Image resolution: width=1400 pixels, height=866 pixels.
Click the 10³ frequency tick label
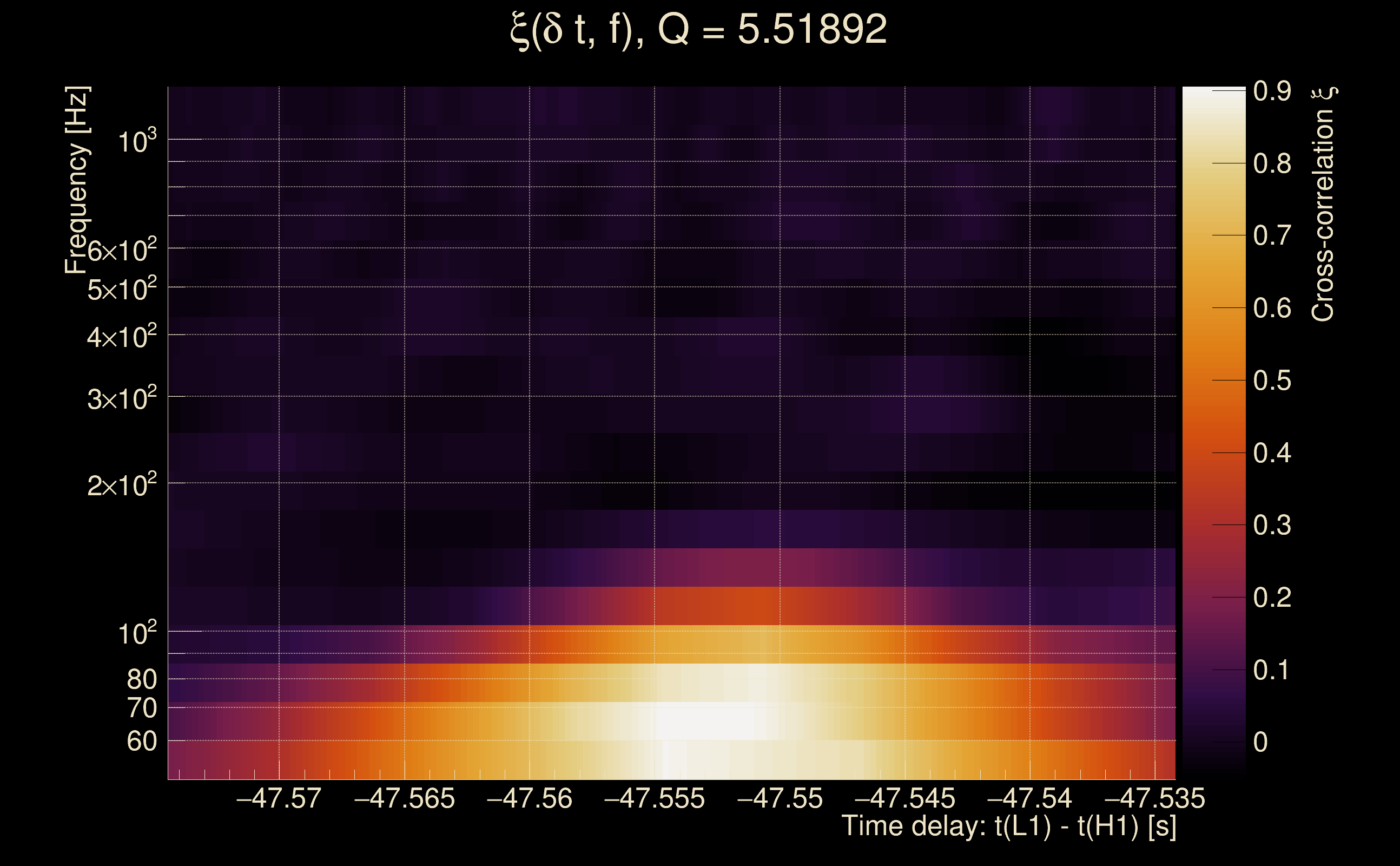click(136, 141)
